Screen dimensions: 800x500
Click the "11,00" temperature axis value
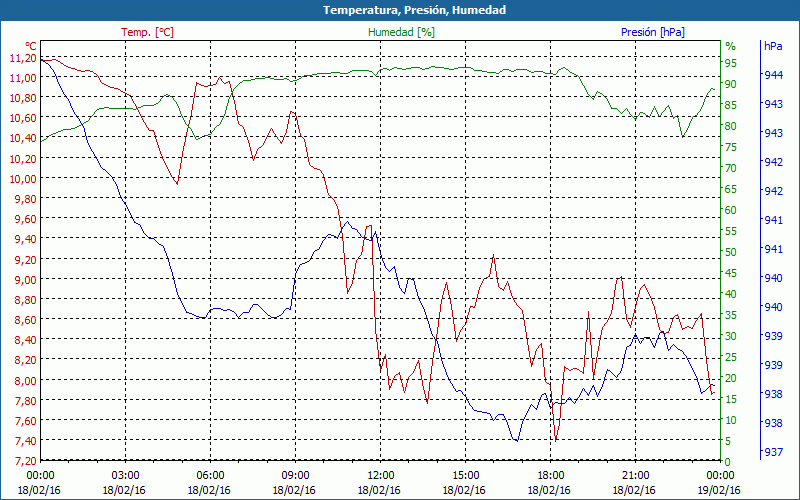point(23,78)
